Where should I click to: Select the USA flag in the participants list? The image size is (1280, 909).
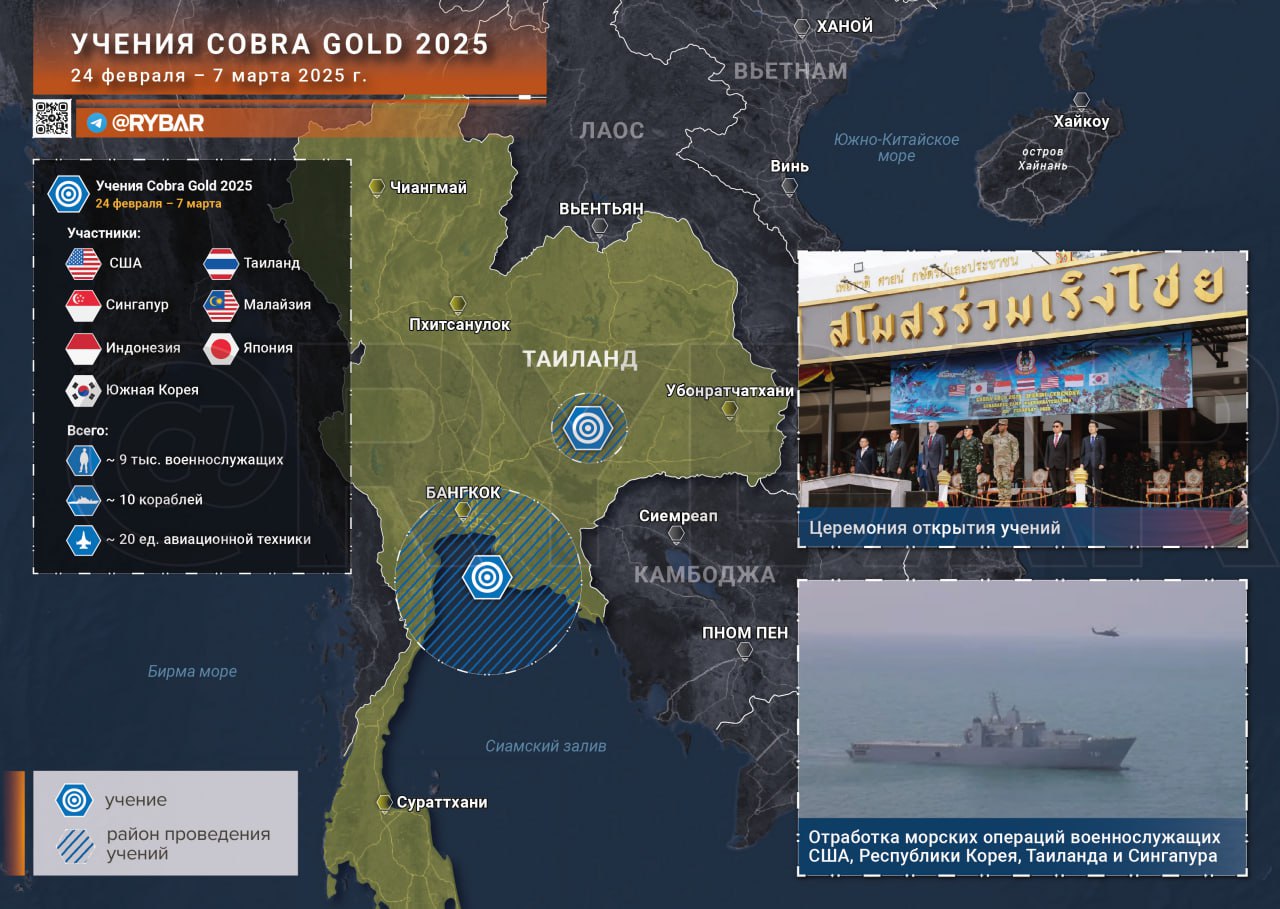[x=83, y=264]
